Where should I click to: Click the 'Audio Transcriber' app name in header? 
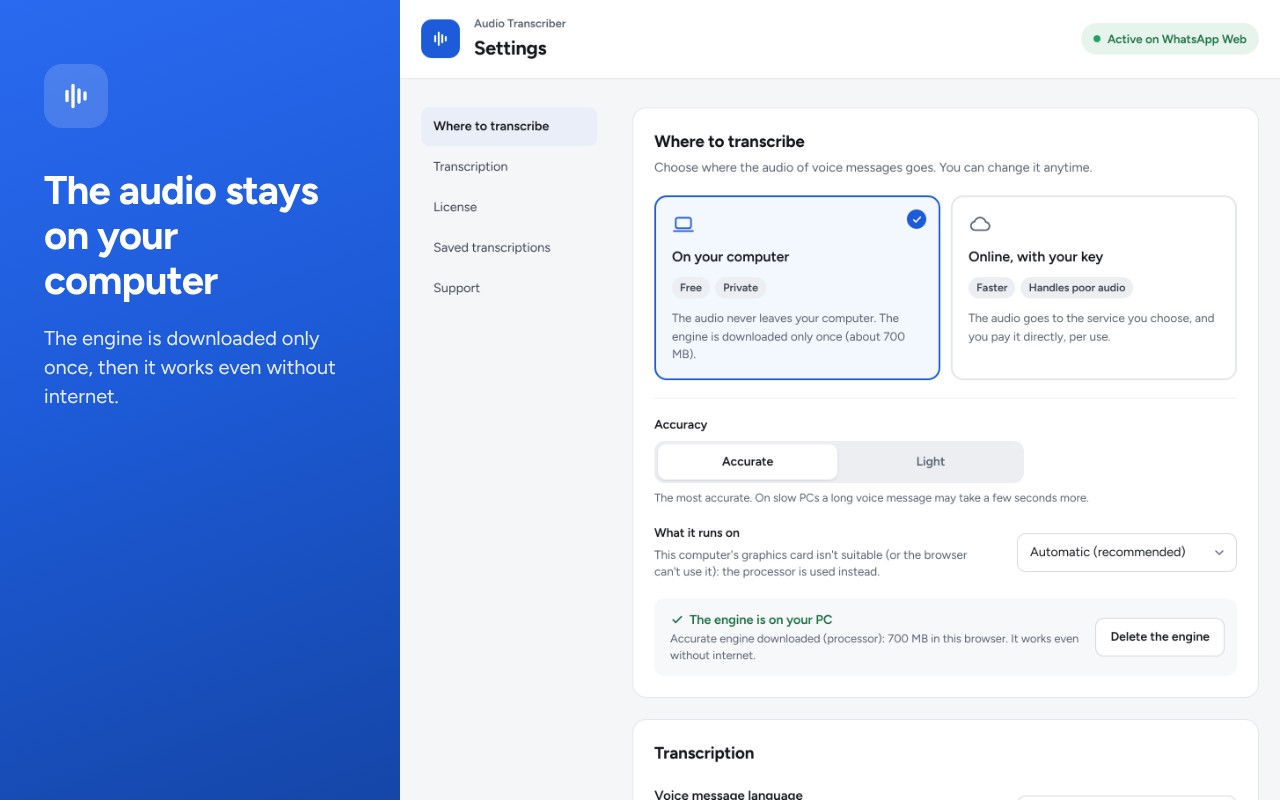[x=520, y=23]
